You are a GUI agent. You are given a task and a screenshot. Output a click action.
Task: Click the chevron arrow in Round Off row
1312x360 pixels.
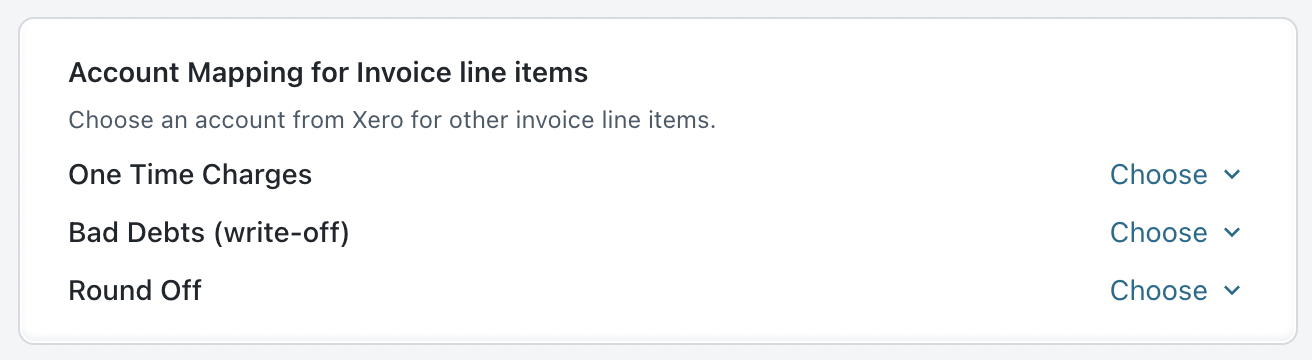[x=1232, y=291]
